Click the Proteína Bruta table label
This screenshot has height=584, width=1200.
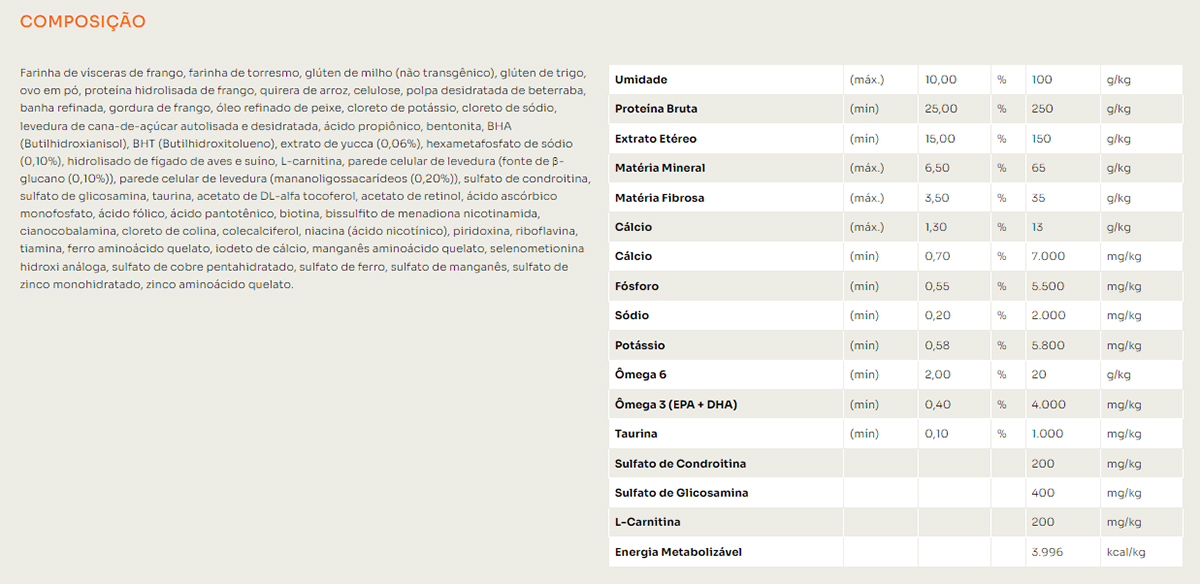pos(656,109)
